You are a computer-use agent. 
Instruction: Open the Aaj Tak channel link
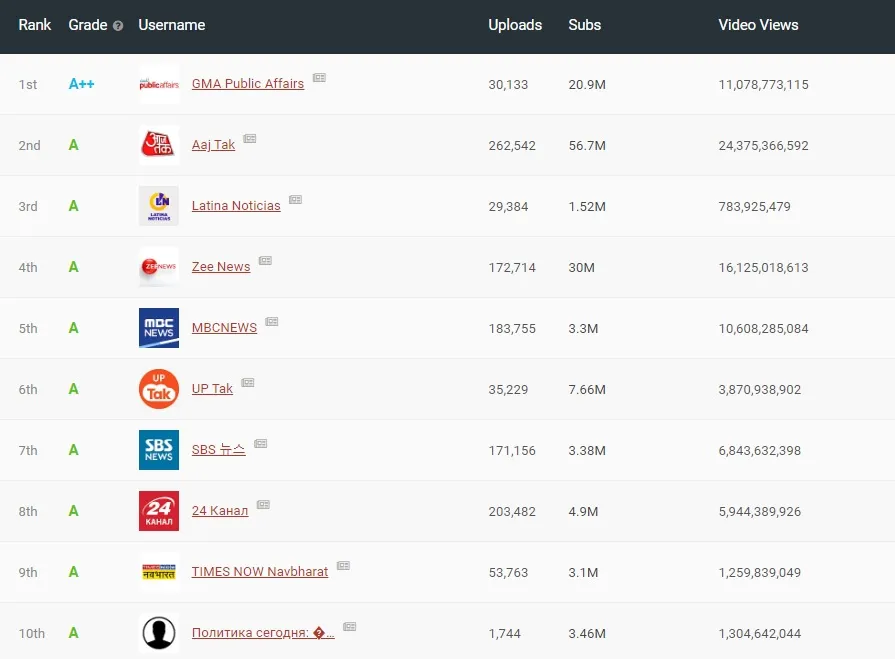(x=213, y=145)
